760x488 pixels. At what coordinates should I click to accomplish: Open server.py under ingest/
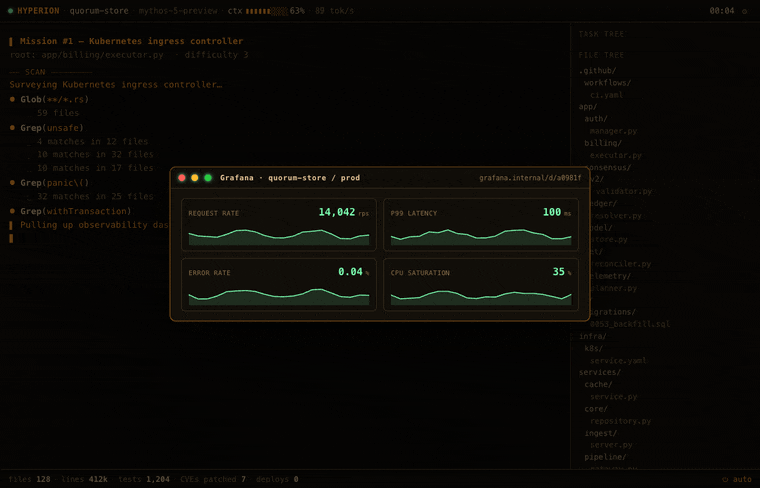(611, 445)
